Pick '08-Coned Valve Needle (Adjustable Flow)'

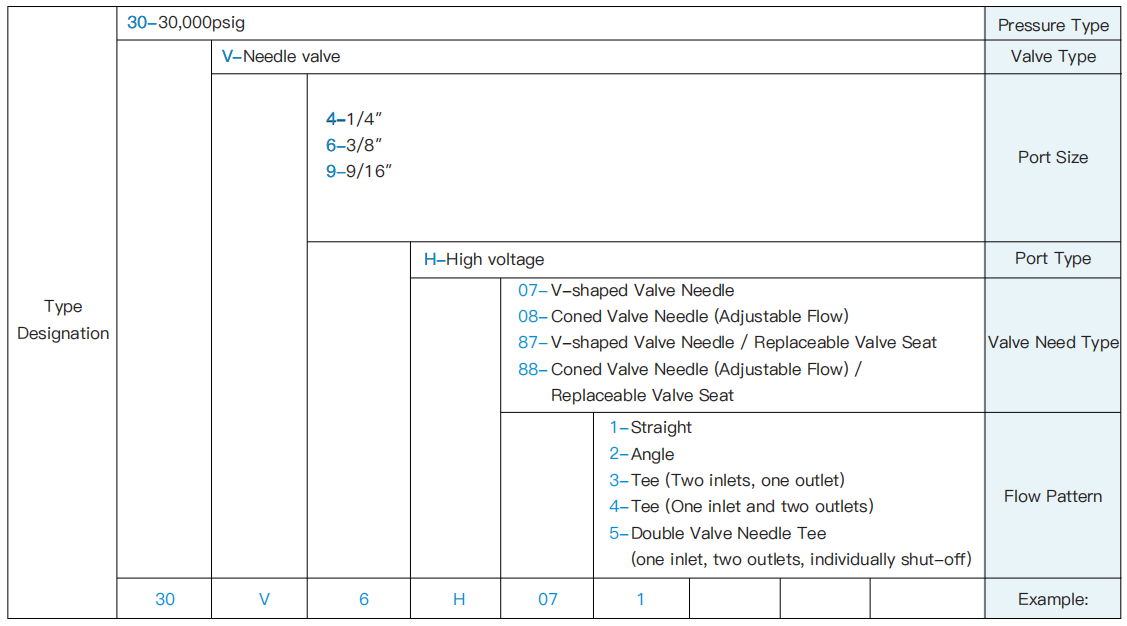click(683, 317)
